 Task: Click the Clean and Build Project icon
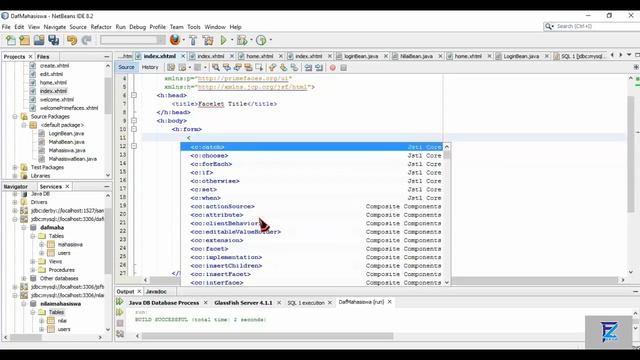208,40
